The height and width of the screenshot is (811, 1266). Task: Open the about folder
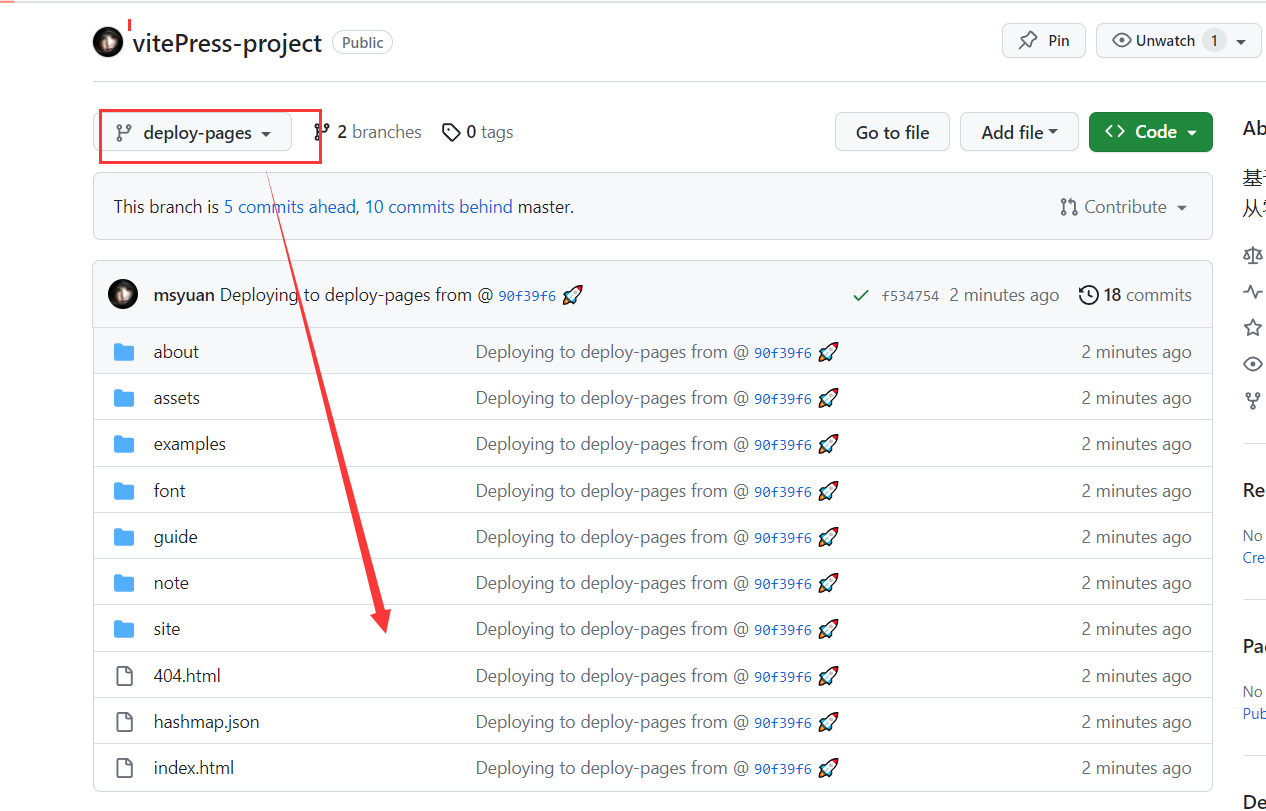click(176, 352)
